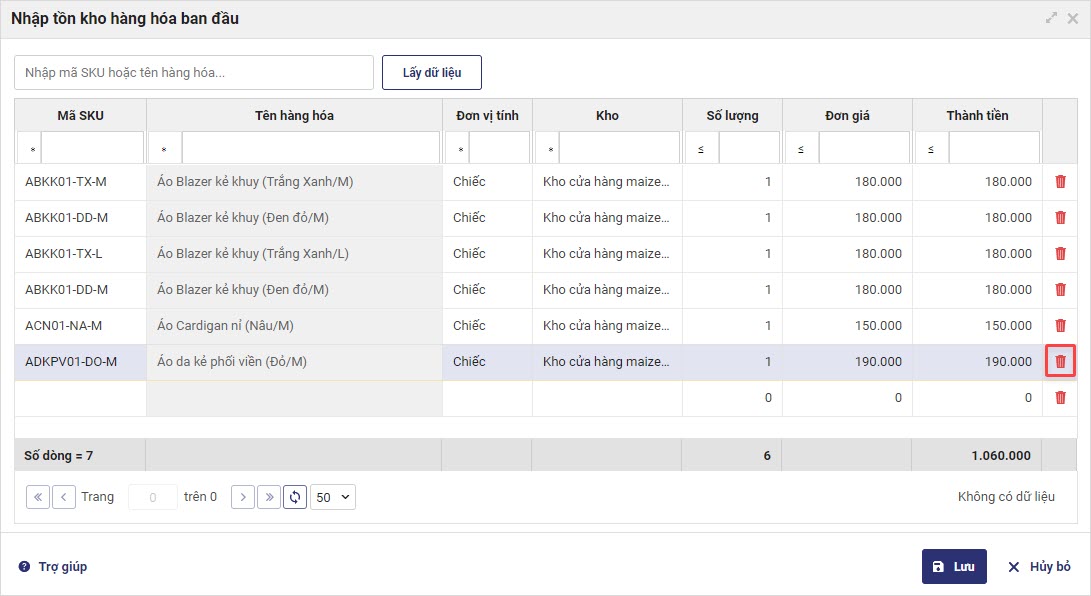Open the page size dropdown showing 50

click(333, 497)
